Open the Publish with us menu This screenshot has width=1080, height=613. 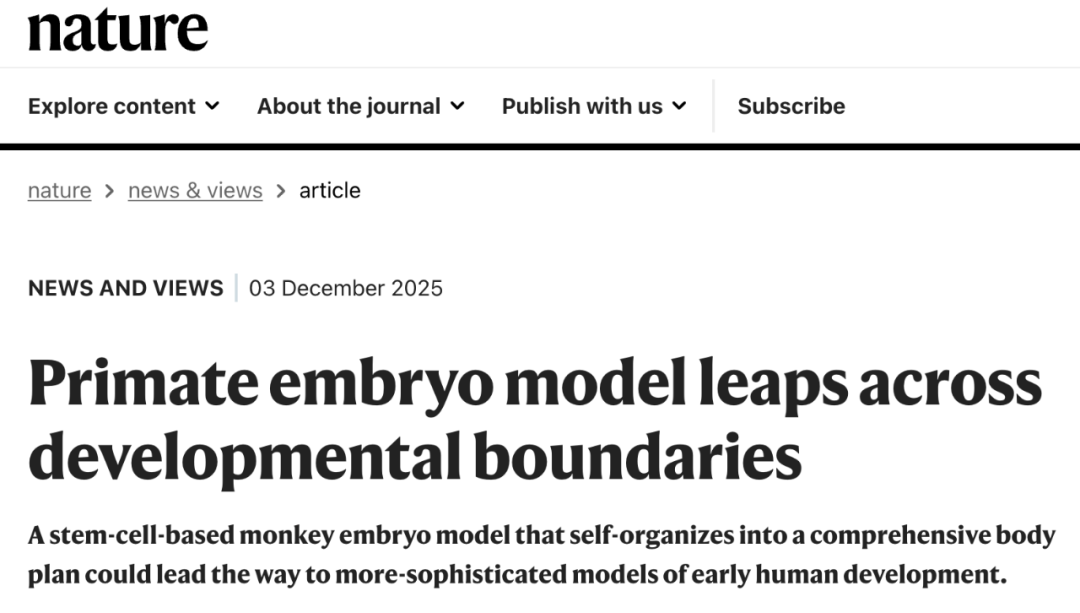pyautogui.click(x=582, y=106)
